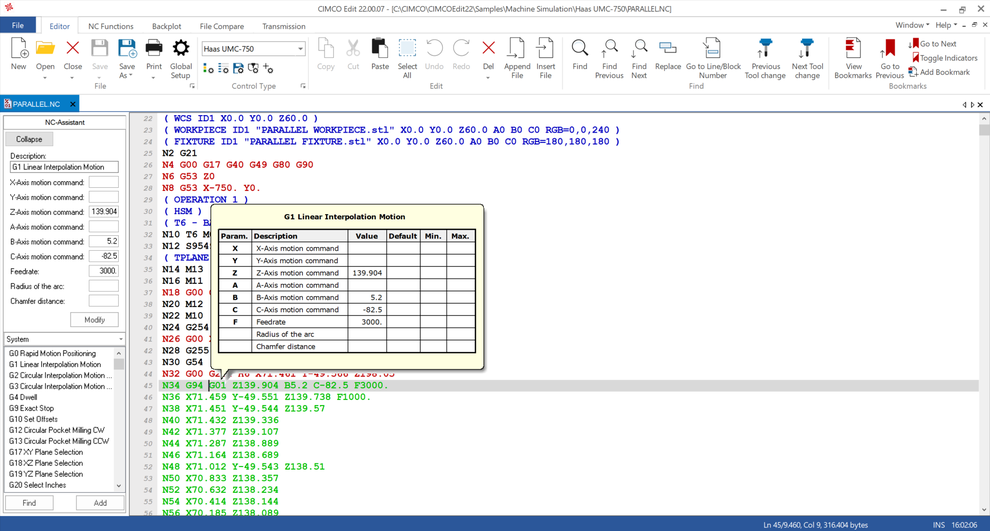Screen dimensions: 990x531
Task: Select G4 Dwell in list
Action: tap(23, 397)
